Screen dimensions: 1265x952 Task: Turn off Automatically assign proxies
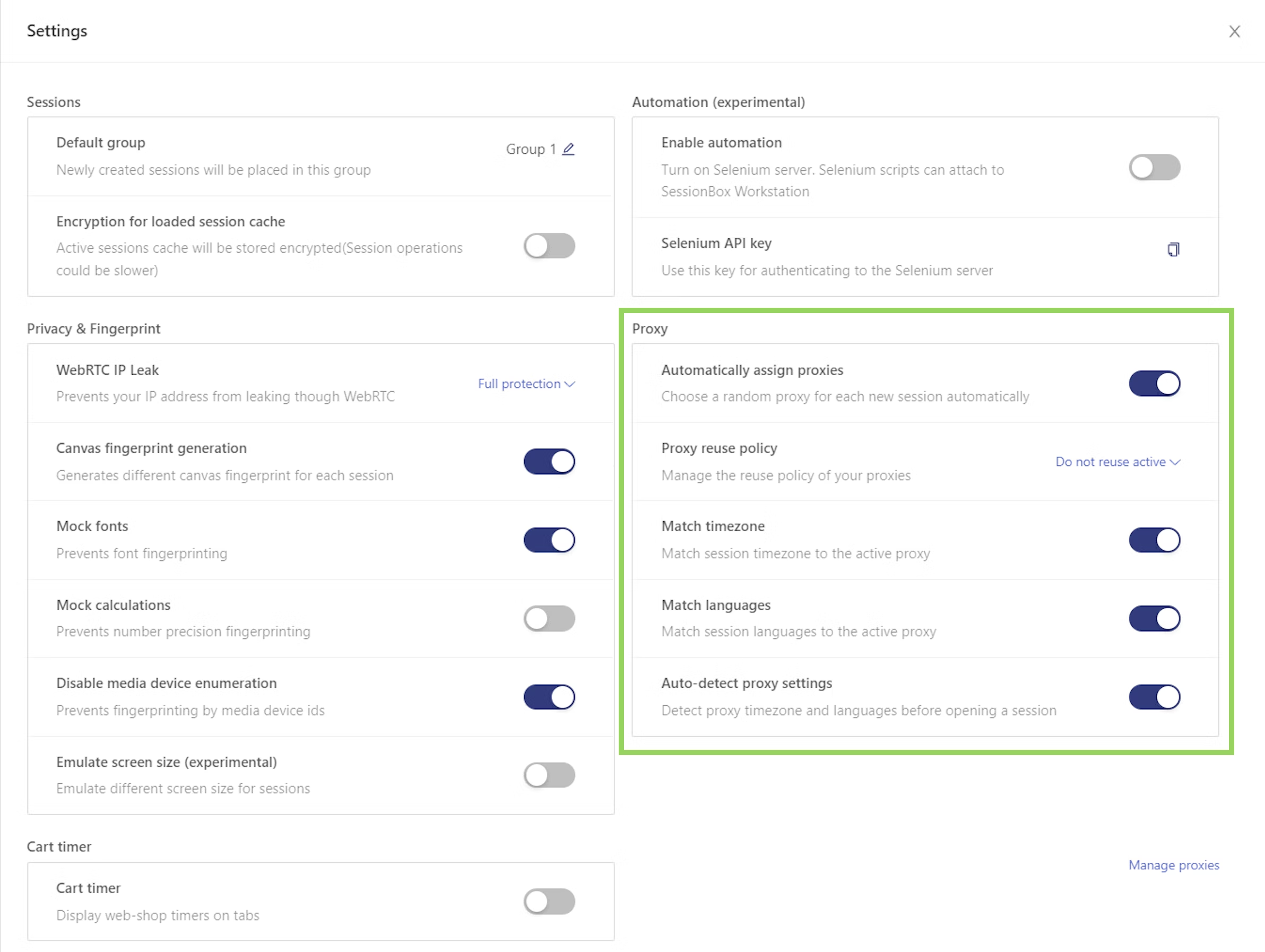pos(1154,383)
